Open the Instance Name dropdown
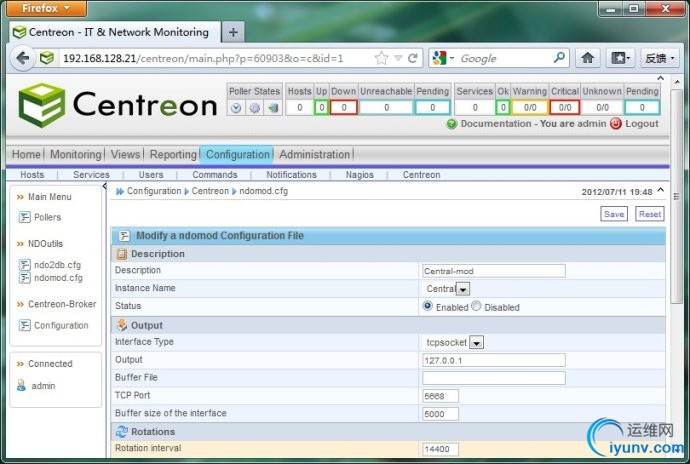 click(x=463, y=289)
